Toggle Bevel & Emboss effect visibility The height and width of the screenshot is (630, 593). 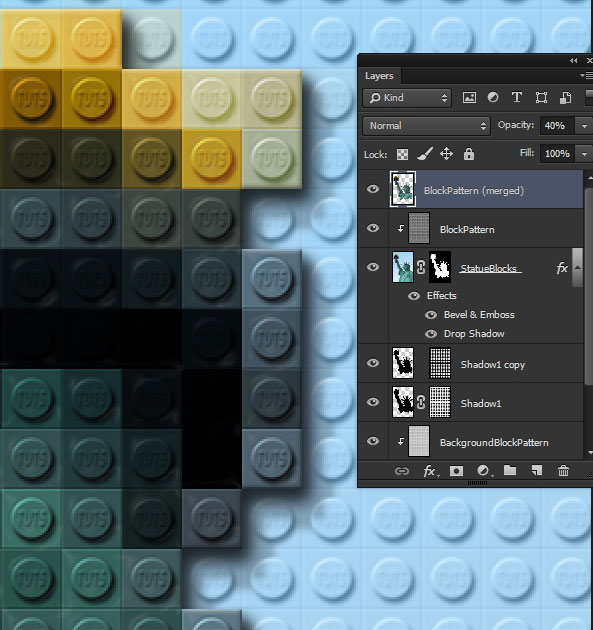click(431, 315)
